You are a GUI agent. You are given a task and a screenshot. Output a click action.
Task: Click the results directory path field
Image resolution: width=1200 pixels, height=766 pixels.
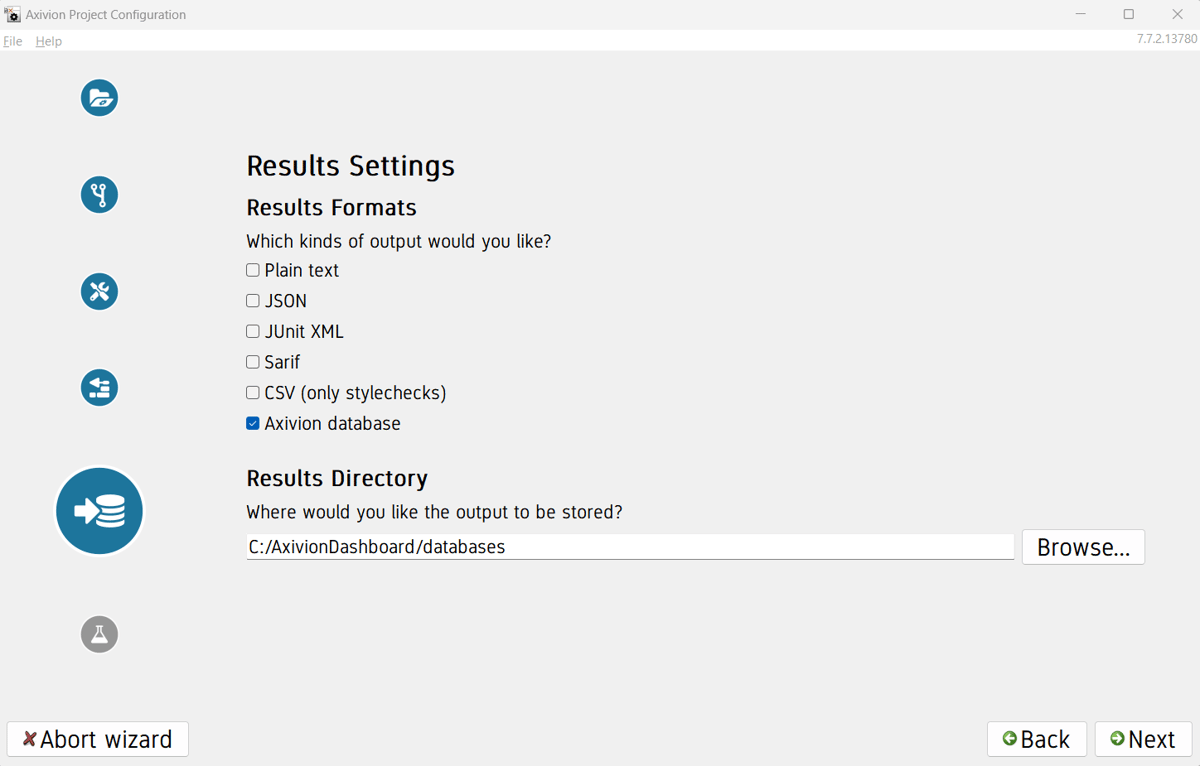pyautogui.click(x=630, y=547)
